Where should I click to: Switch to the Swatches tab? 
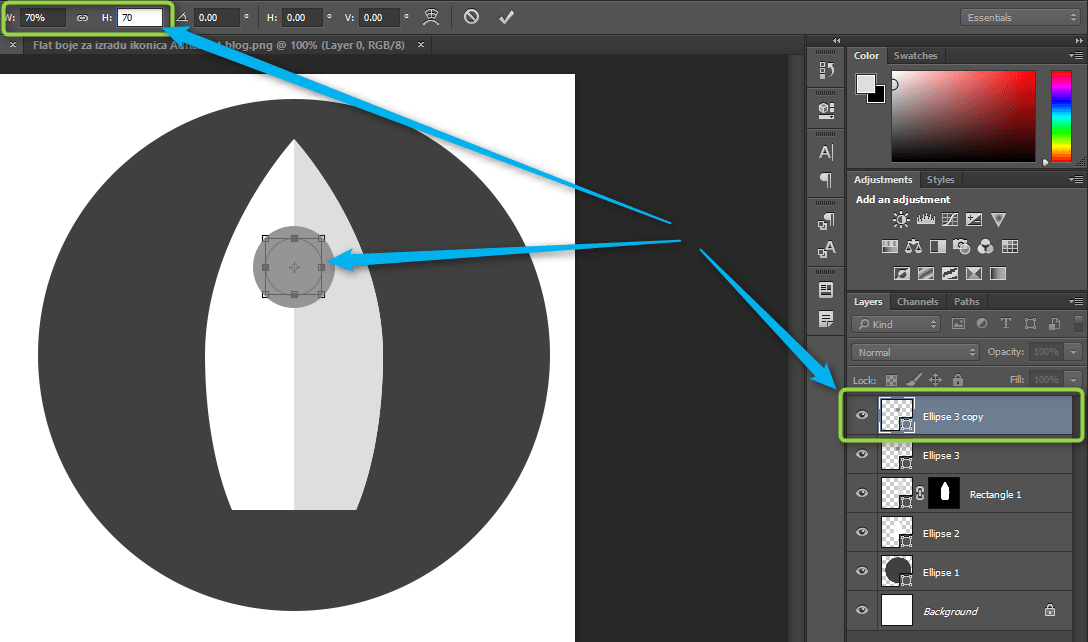pyautogui.click(x=915, y=56)
